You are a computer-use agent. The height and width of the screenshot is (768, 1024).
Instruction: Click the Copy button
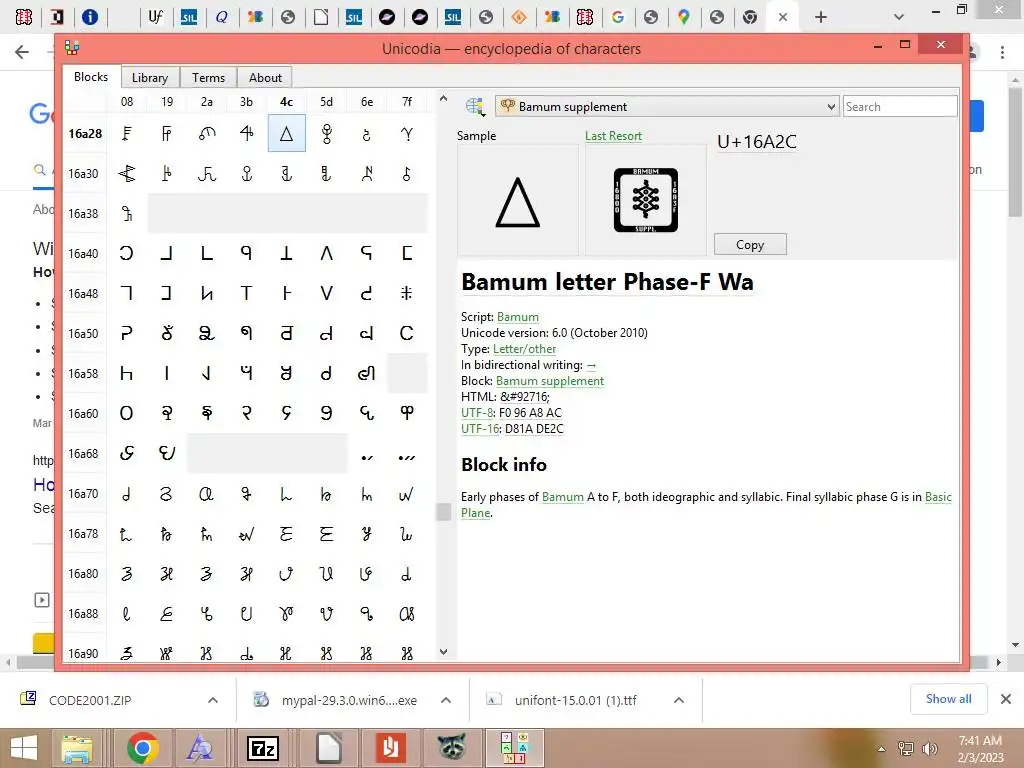click(750, 244)
